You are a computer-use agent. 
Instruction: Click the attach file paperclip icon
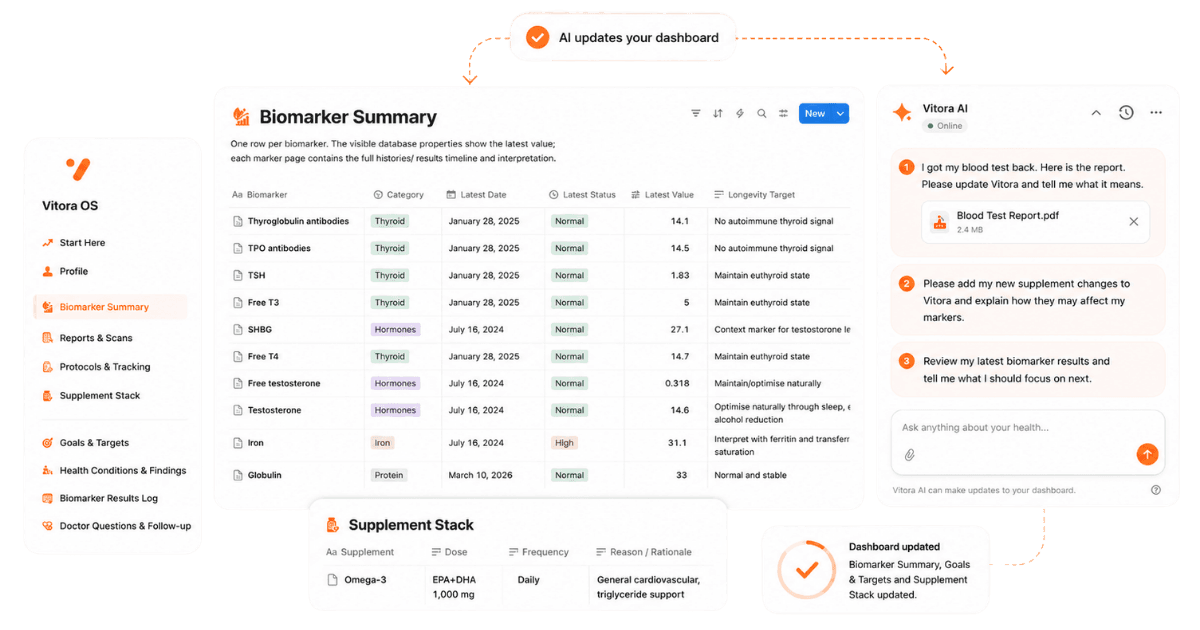pyautogui.click(x=910, y=455)
